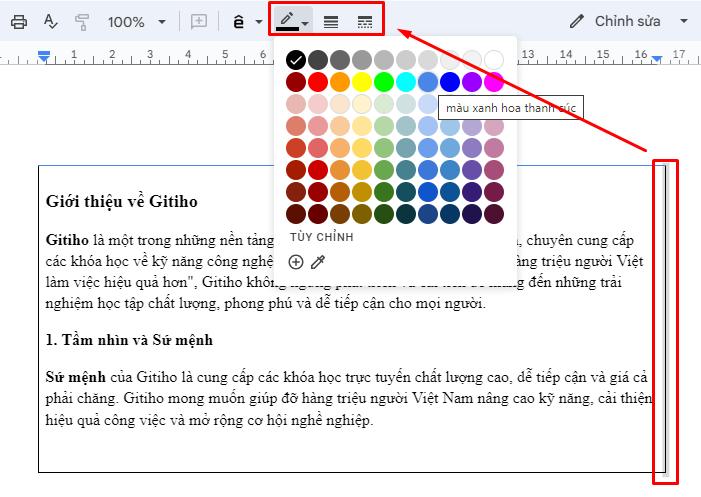This screenshot has width=701, height=497.
Task: Choose the black color swatch
Action: 296,60
